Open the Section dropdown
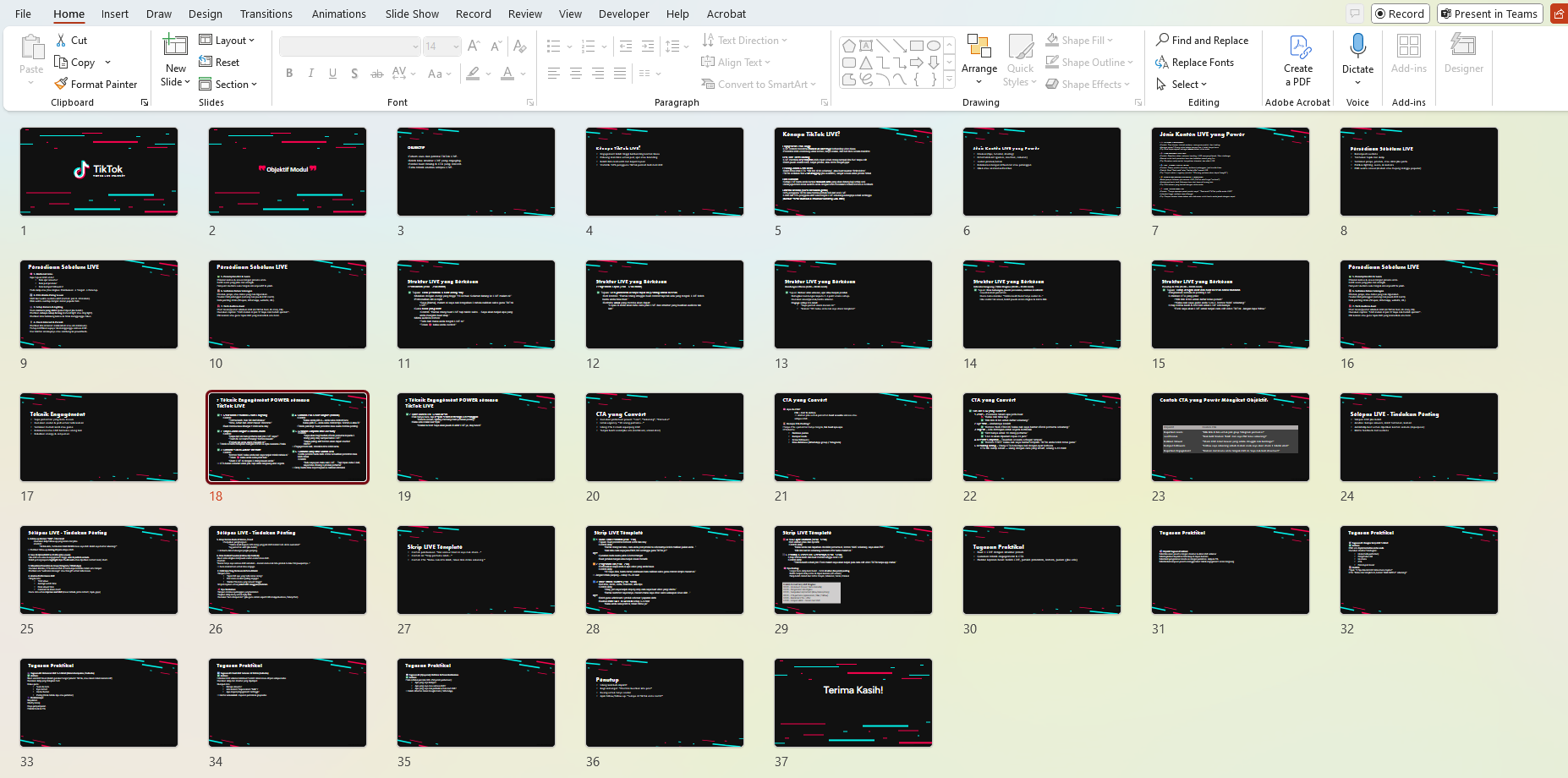 tap(228, 84)
